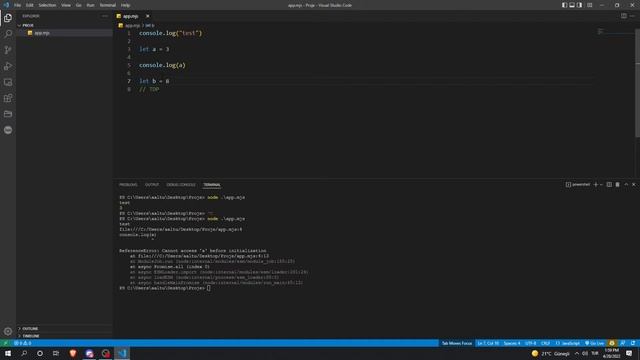Start Go Live server from the status bar
The height and width of the screenshot is (360, 640).
pyautogui.click(x=594, y=343)
